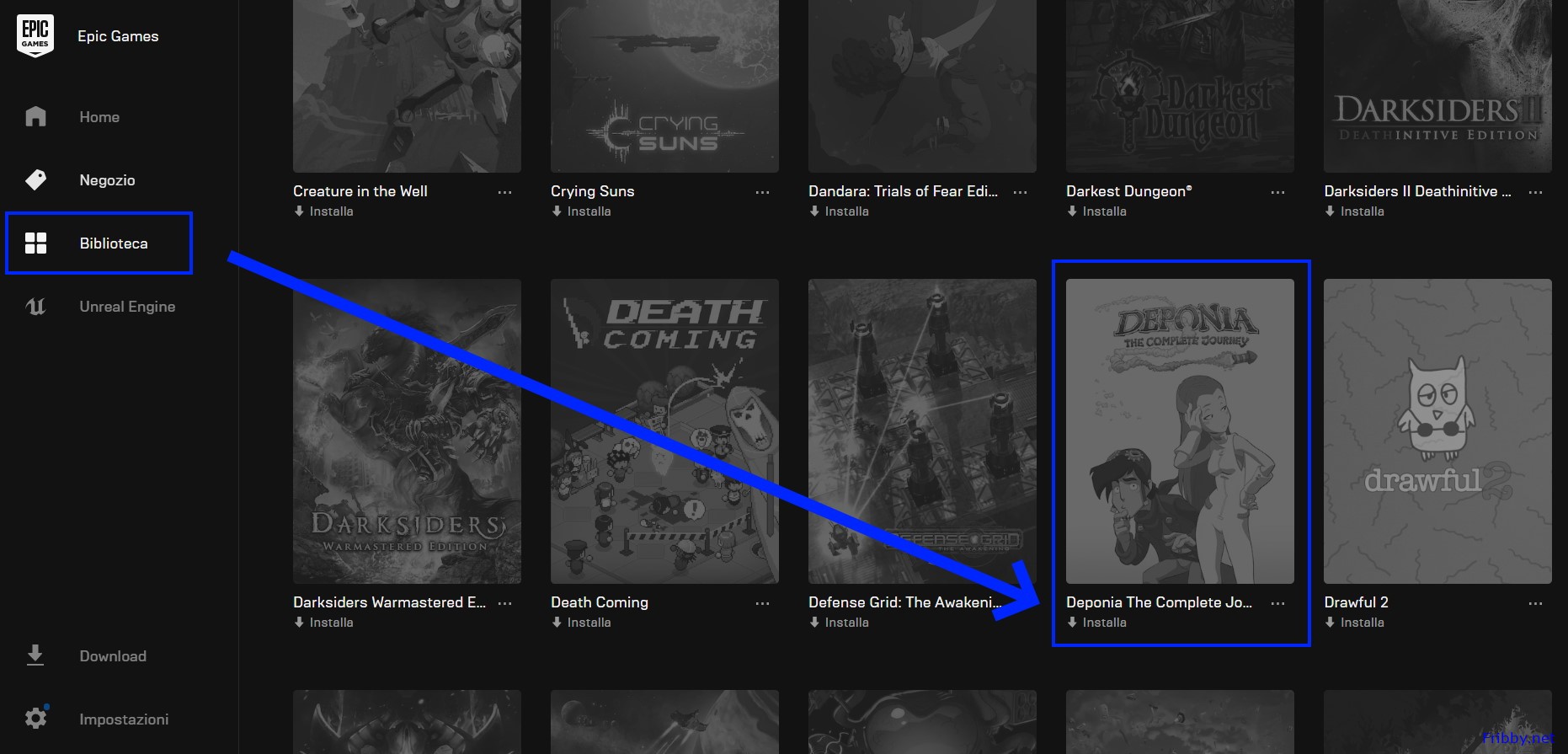Viewport: 1568px width, 754px height.
Task: Click the Death Coming title text
Action: pyautogui.click(x=600, y=602)
